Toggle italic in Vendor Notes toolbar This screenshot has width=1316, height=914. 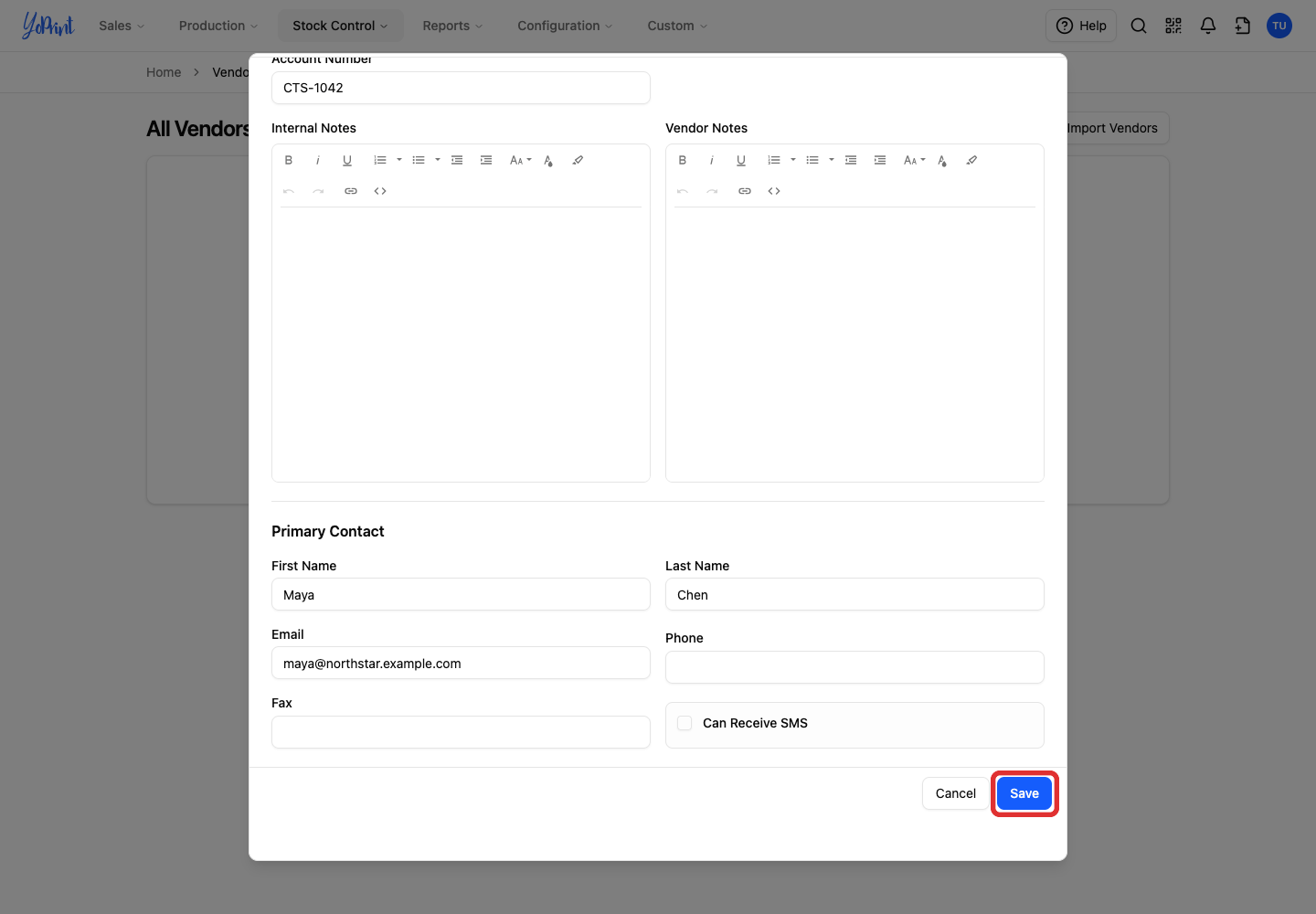click(x=712, y=160)
